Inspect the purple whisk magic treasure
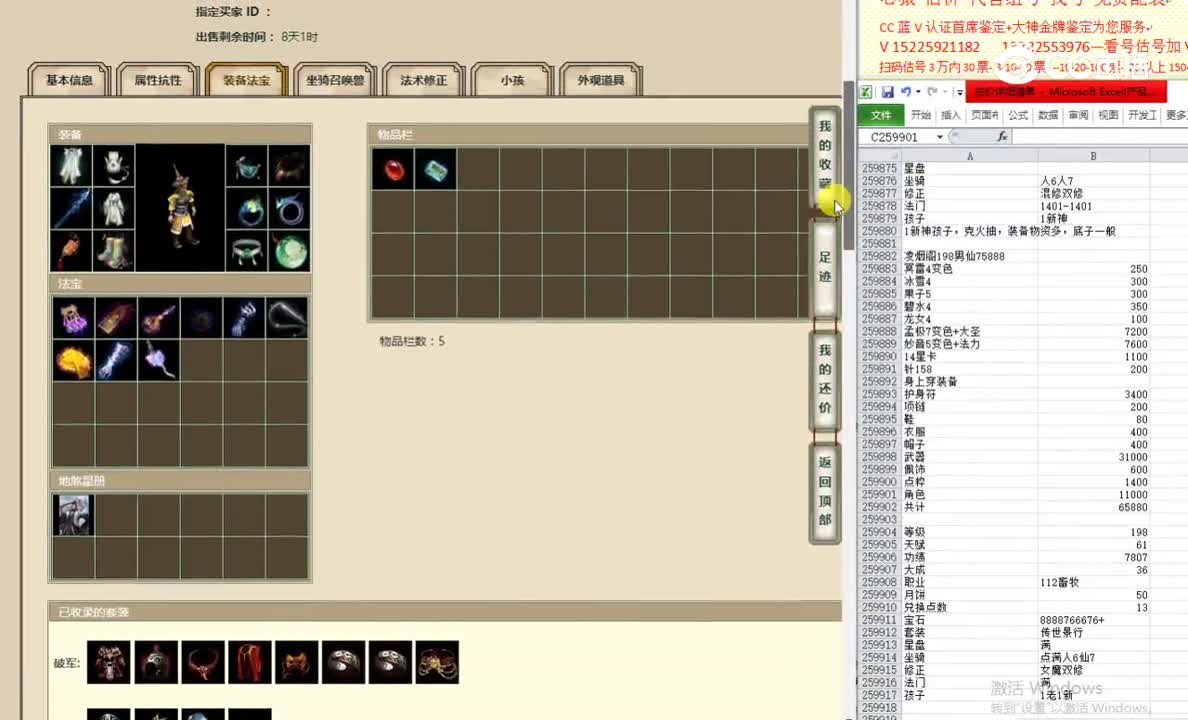Screen dimensions: 1188x720 pyautogui.click(x=158, y=360)
